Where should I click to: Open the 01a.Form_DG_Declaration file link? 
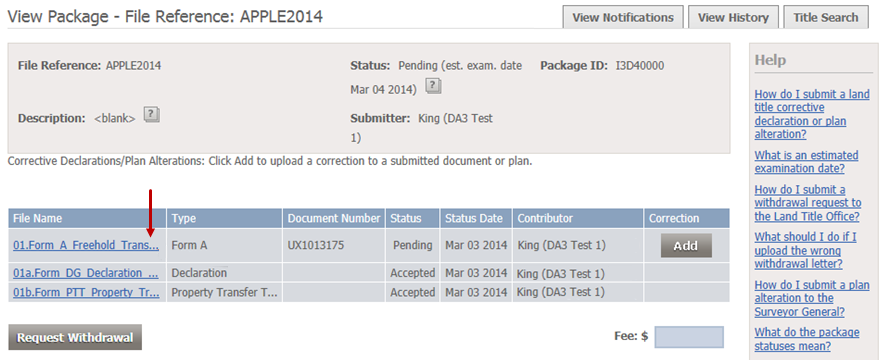pyautogui.click(x=86, y=273)
